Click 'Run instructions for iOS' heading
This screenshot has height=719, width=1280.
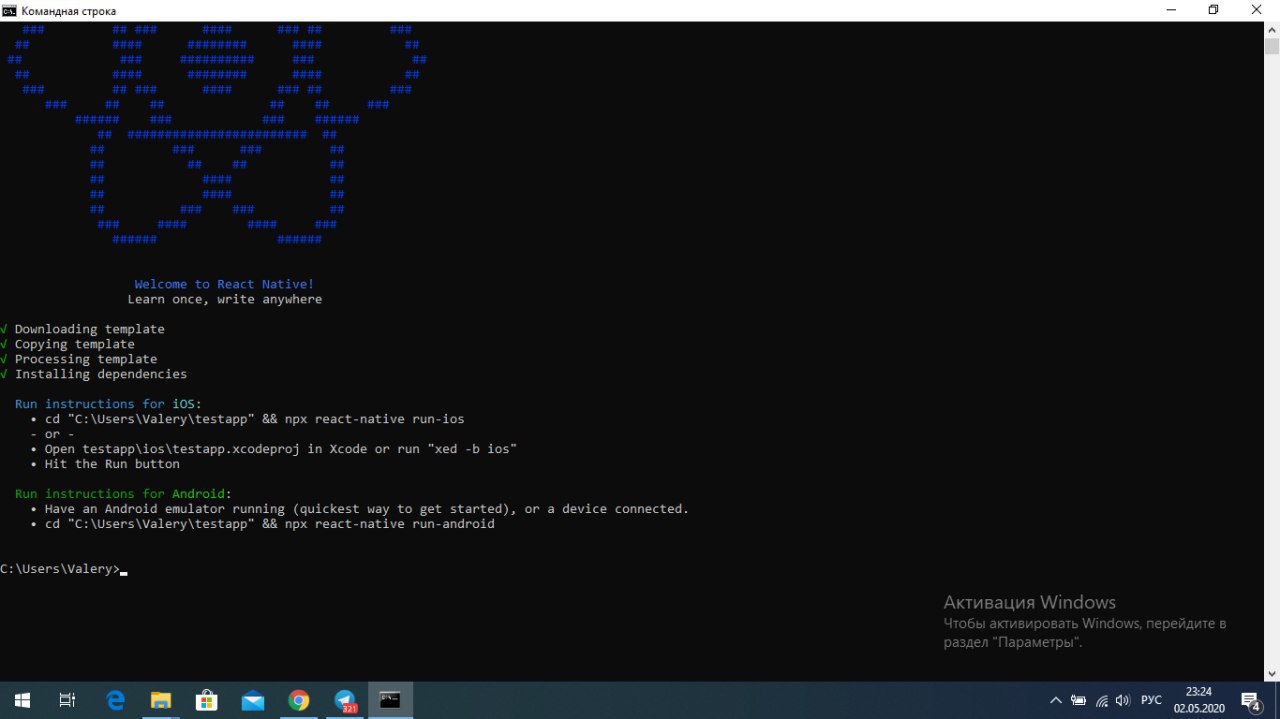108,404
